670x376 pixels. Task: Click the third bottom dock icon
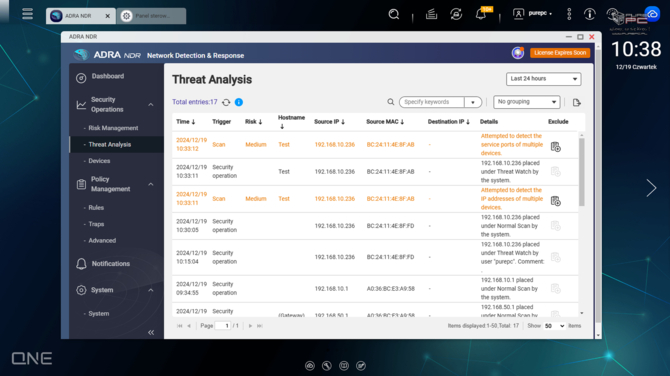pos(344,366)
